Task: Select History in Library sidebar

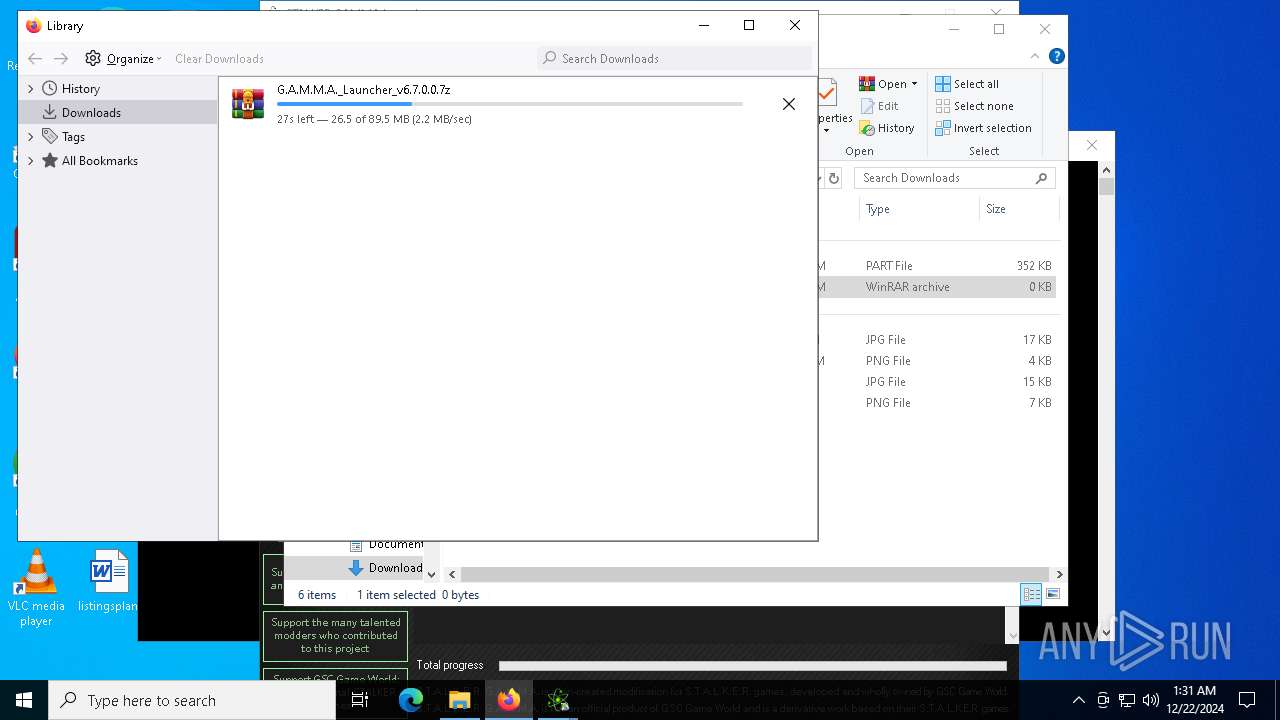Action: tap(80, 89)
